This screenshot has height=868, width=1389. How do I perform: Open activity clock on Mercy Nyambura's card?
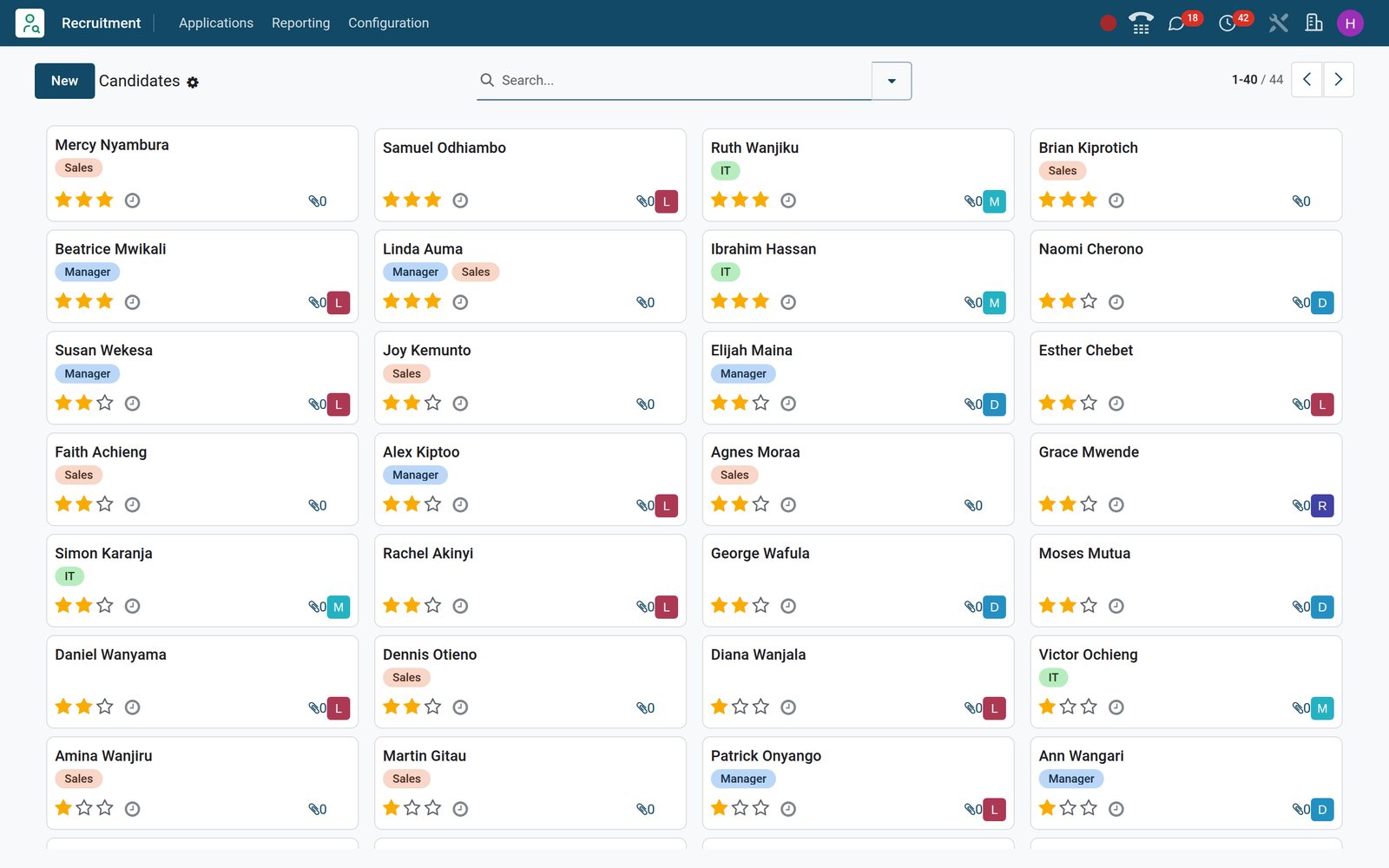[132, 201]
